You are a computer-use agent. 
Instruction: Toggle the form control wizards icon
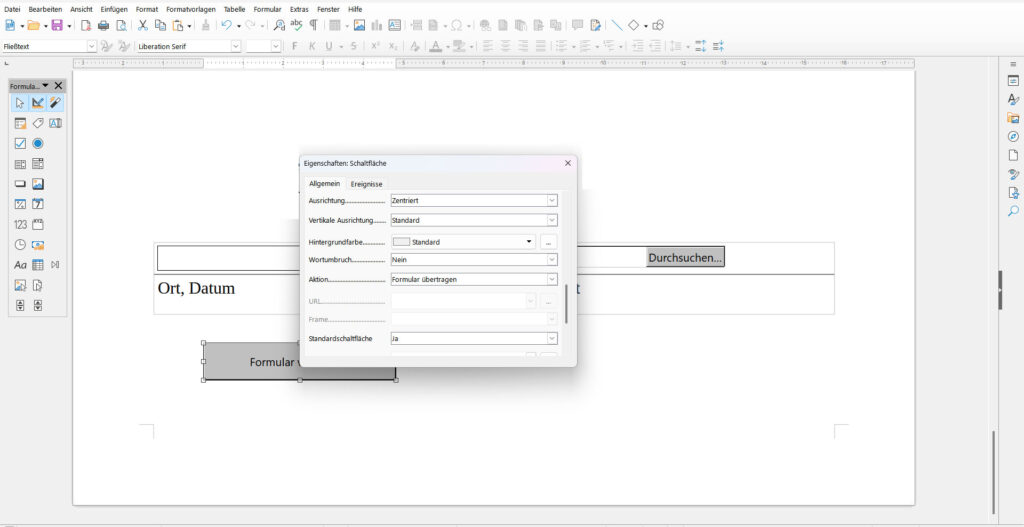pos(55,103)
